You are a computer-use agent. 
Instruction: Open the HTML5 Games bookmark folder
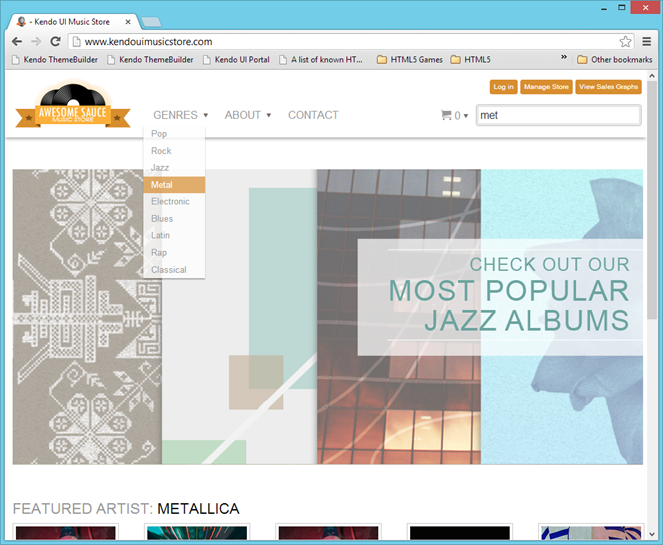[x=410, y=60]
